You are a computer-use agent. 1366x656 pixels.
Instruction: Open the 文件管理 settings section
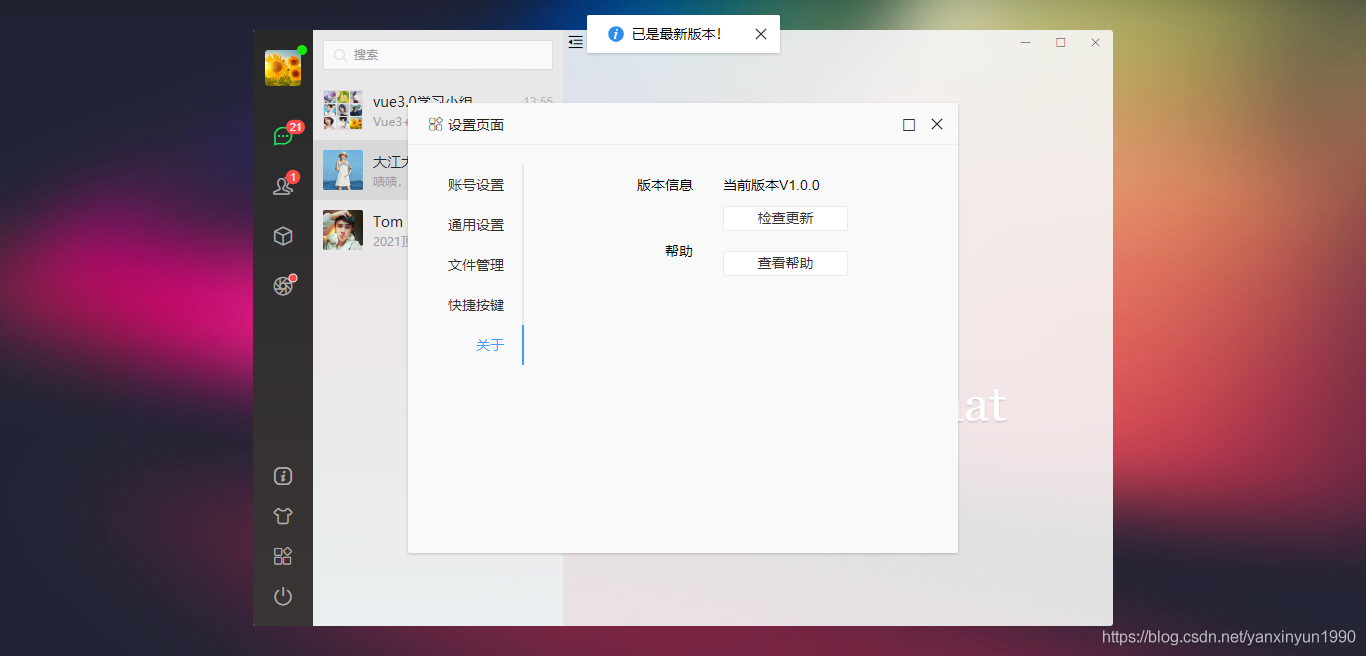tap(475, 264)
